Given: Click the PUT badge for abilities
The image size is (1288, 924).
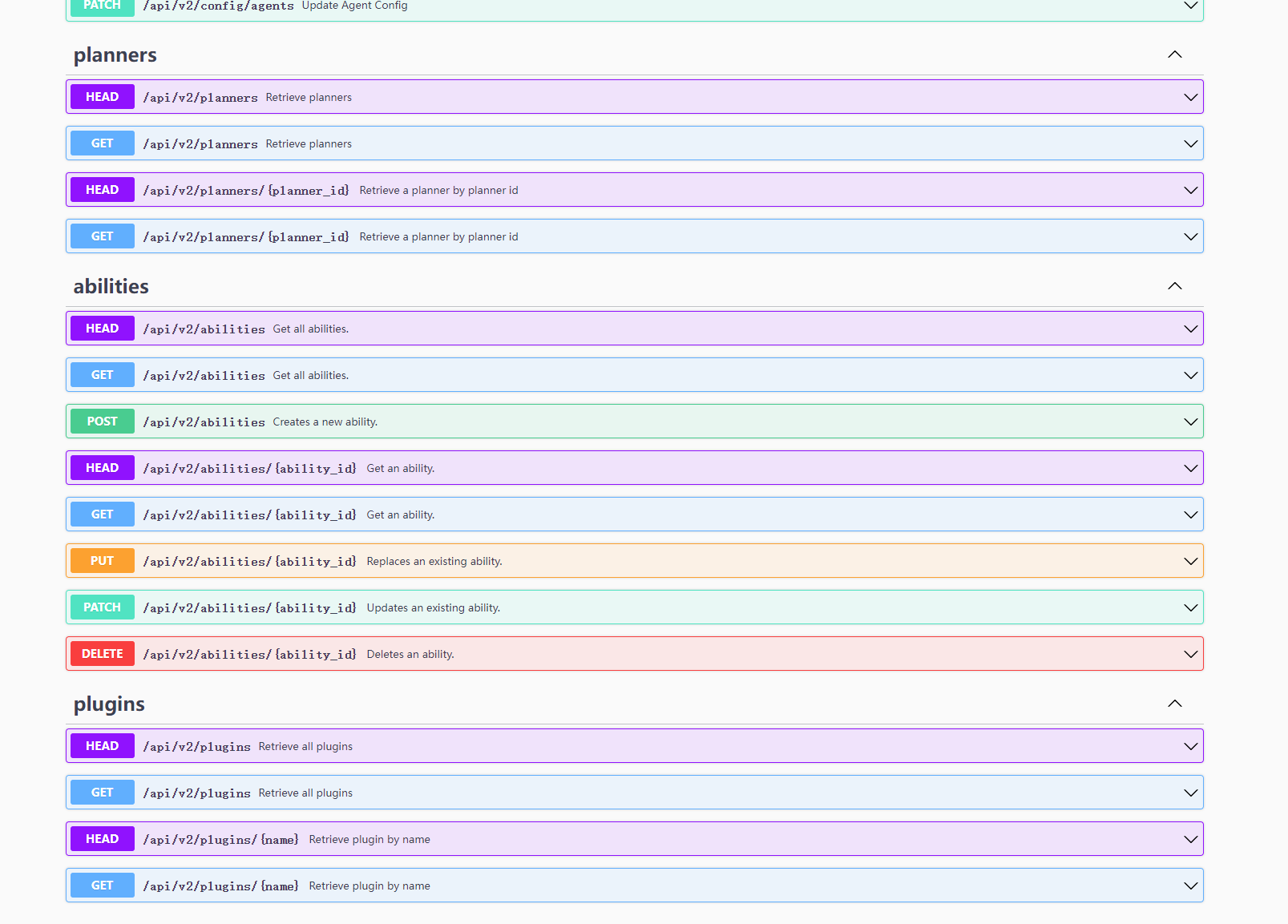Looking at the screenshot, I should [x=103, y=561].
